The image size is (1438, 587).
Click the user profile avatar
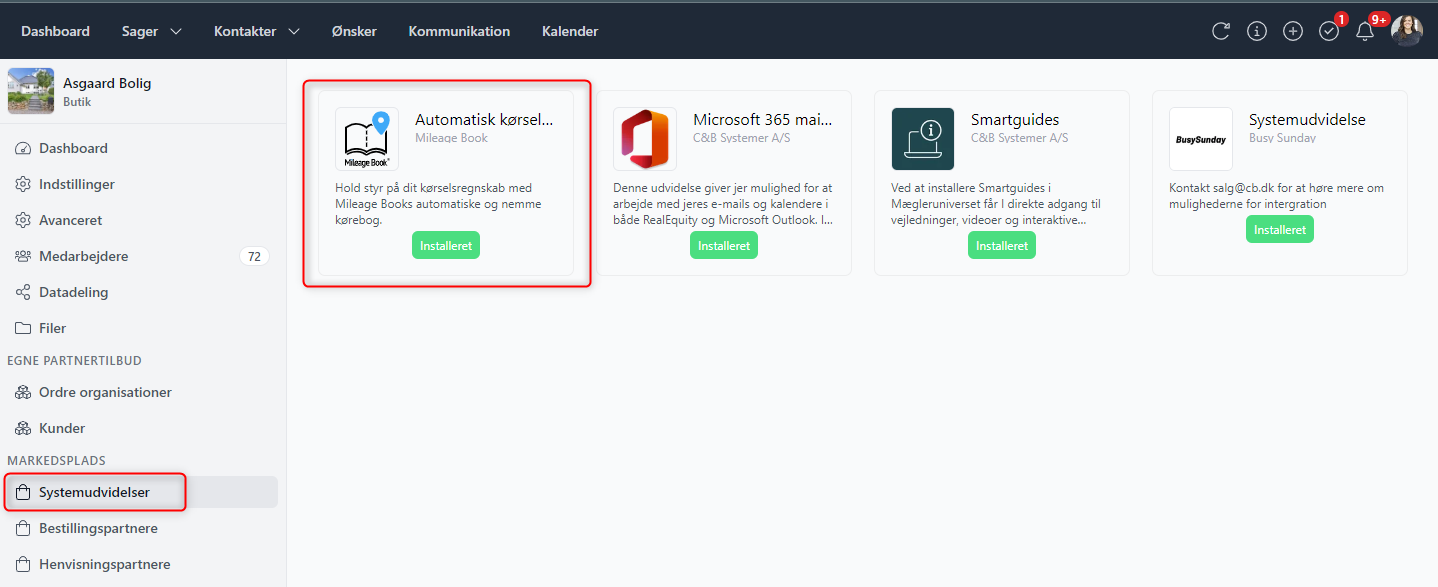click(1406, 31)
